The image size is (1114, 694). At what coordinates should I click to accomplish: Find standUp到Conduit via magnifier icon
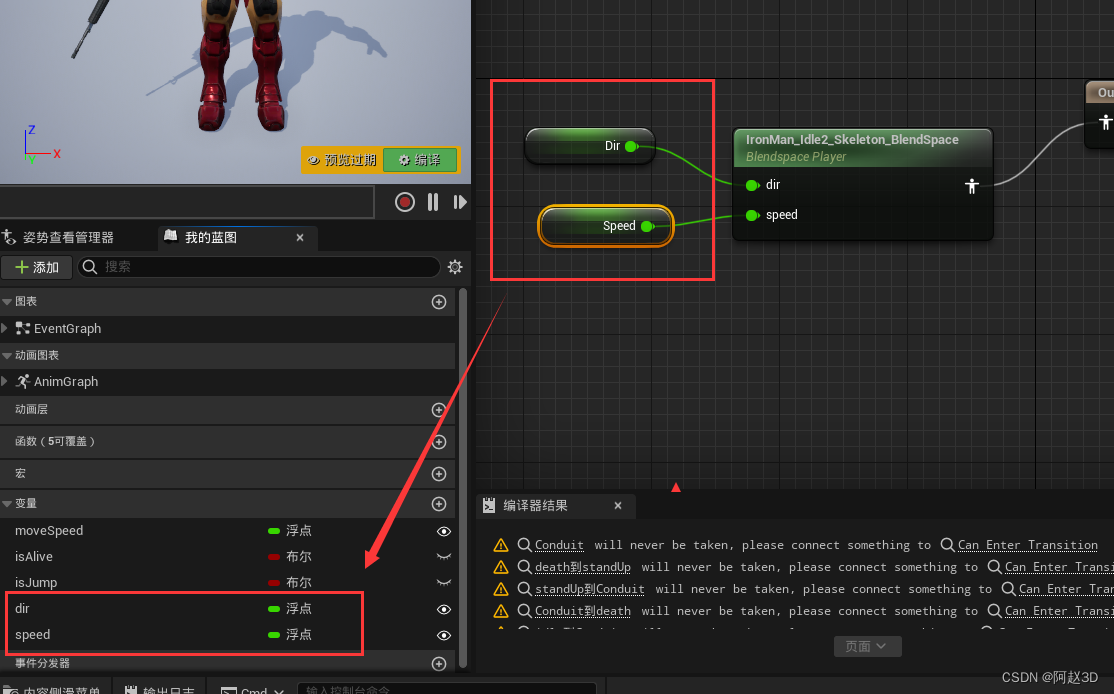(x=524, y=589)
